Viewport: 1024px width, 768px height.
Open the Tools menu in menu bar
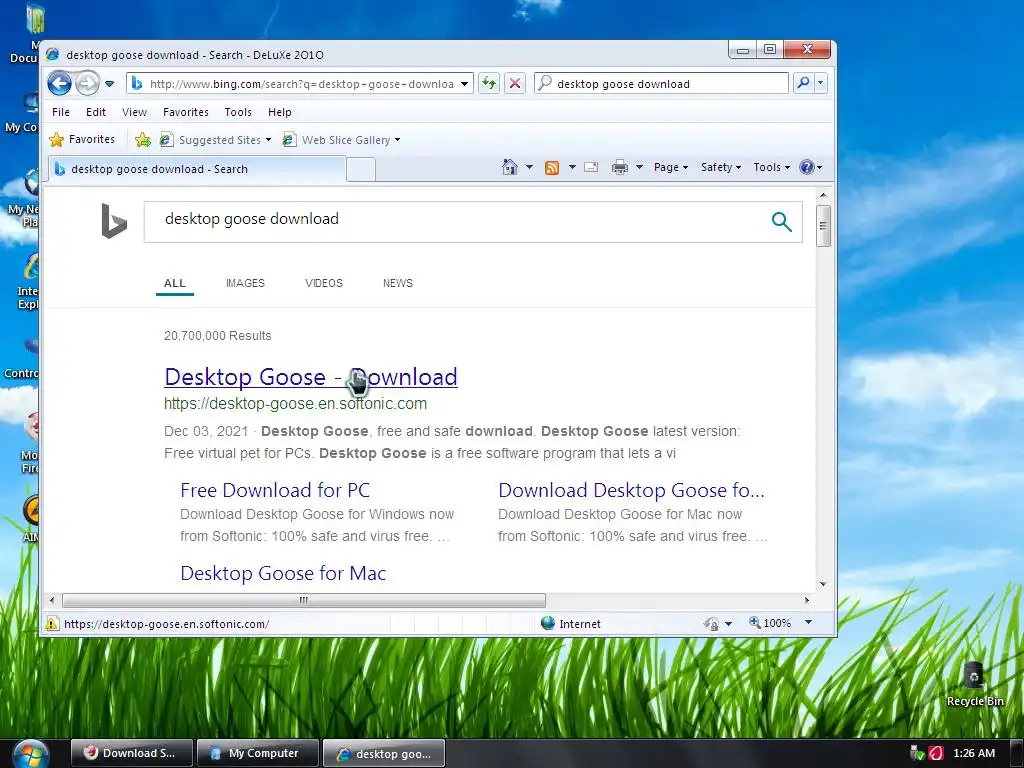click(238, 112)
